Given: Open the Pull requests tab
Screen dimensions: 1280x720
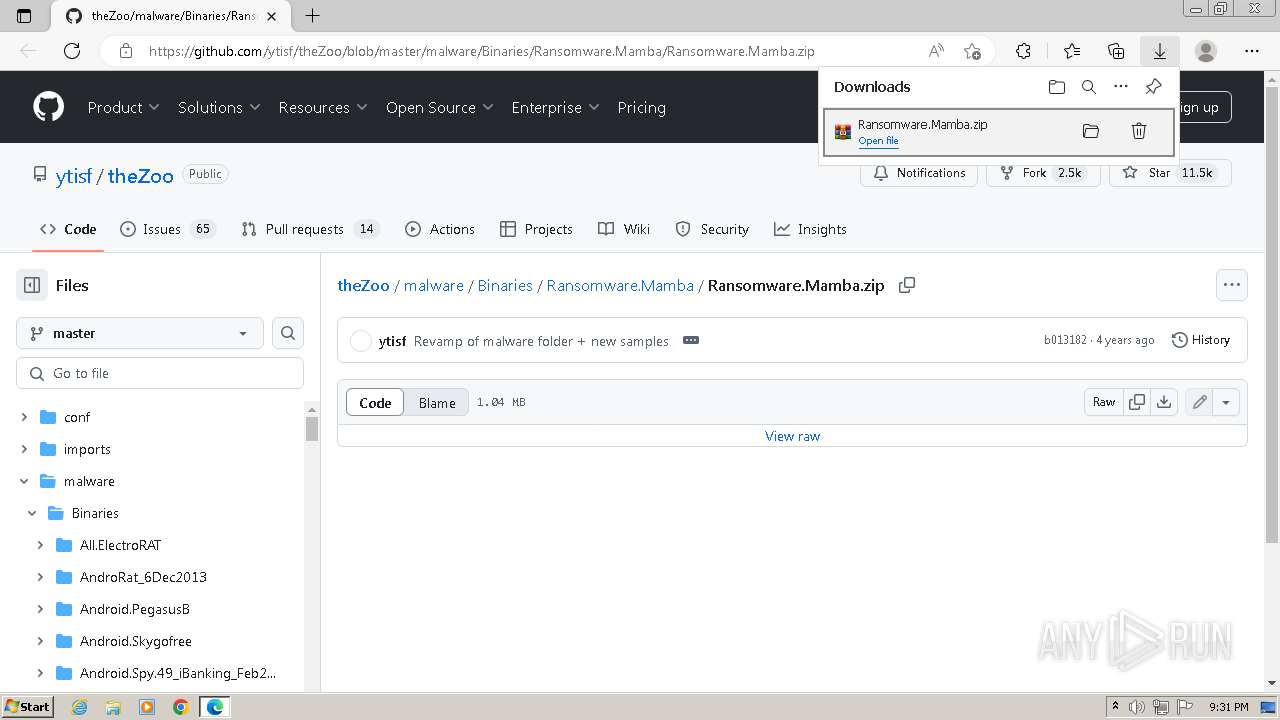Looking at the screenshot, I should point(310,229).
